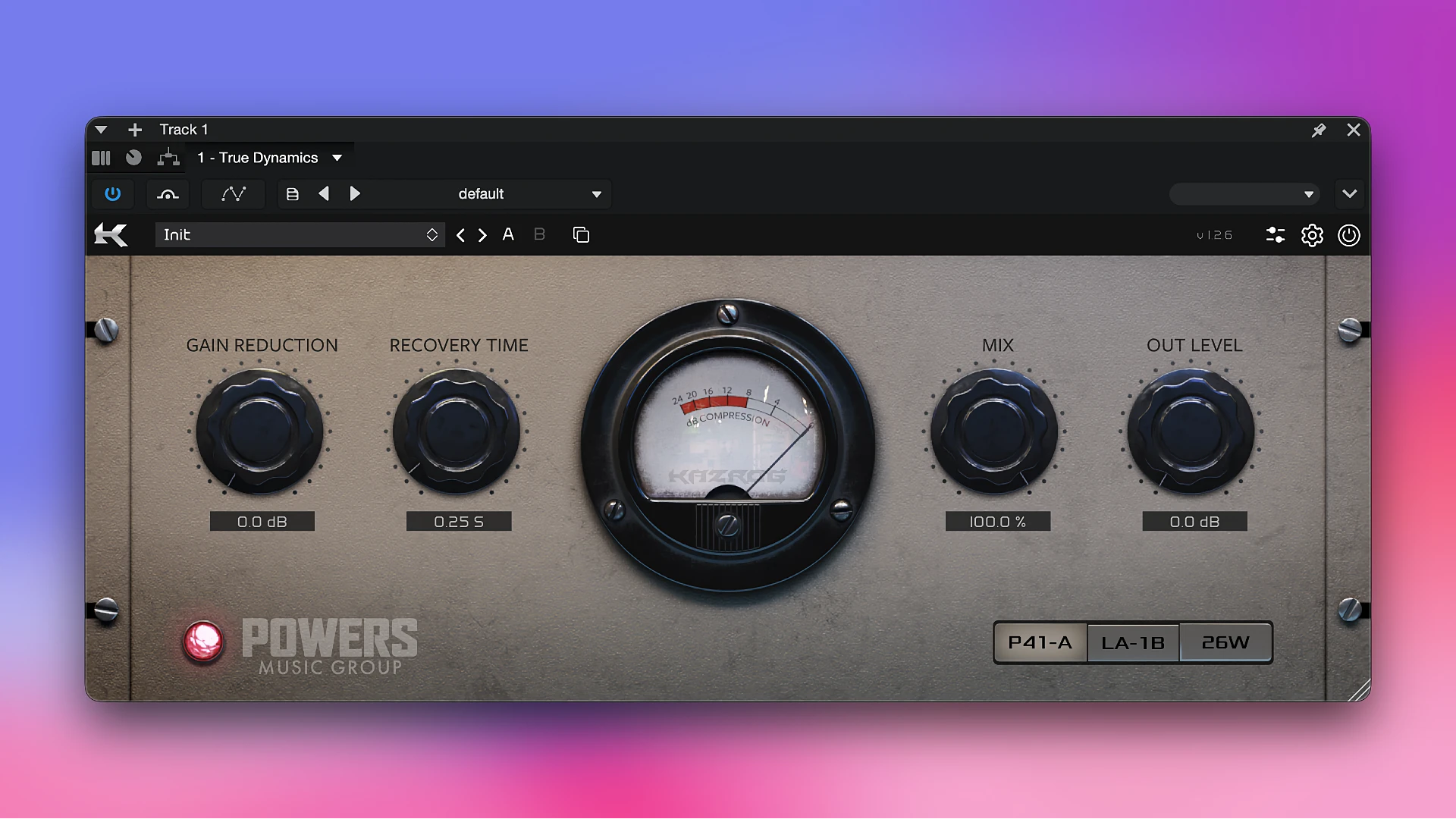Copy A/B state with the copy icon

(x=581, y=235)
